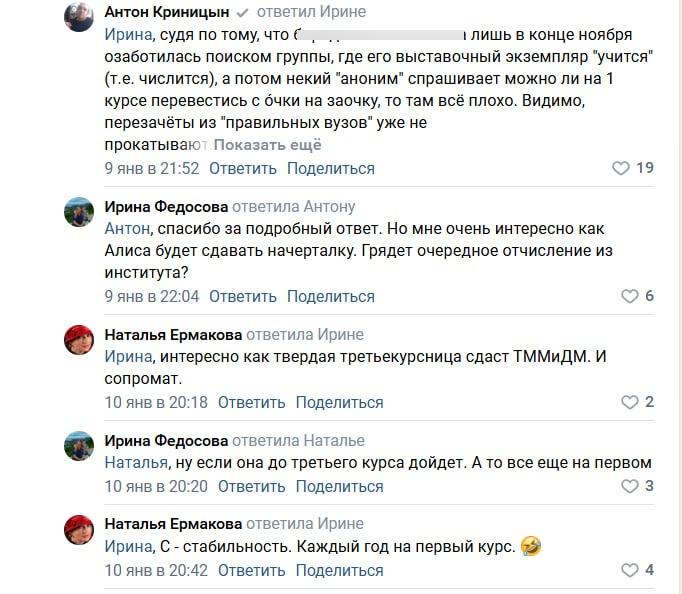This screenshot has width=682, height=594.
Task: Expand comment with Показать ещё
Action: [266, 145]
